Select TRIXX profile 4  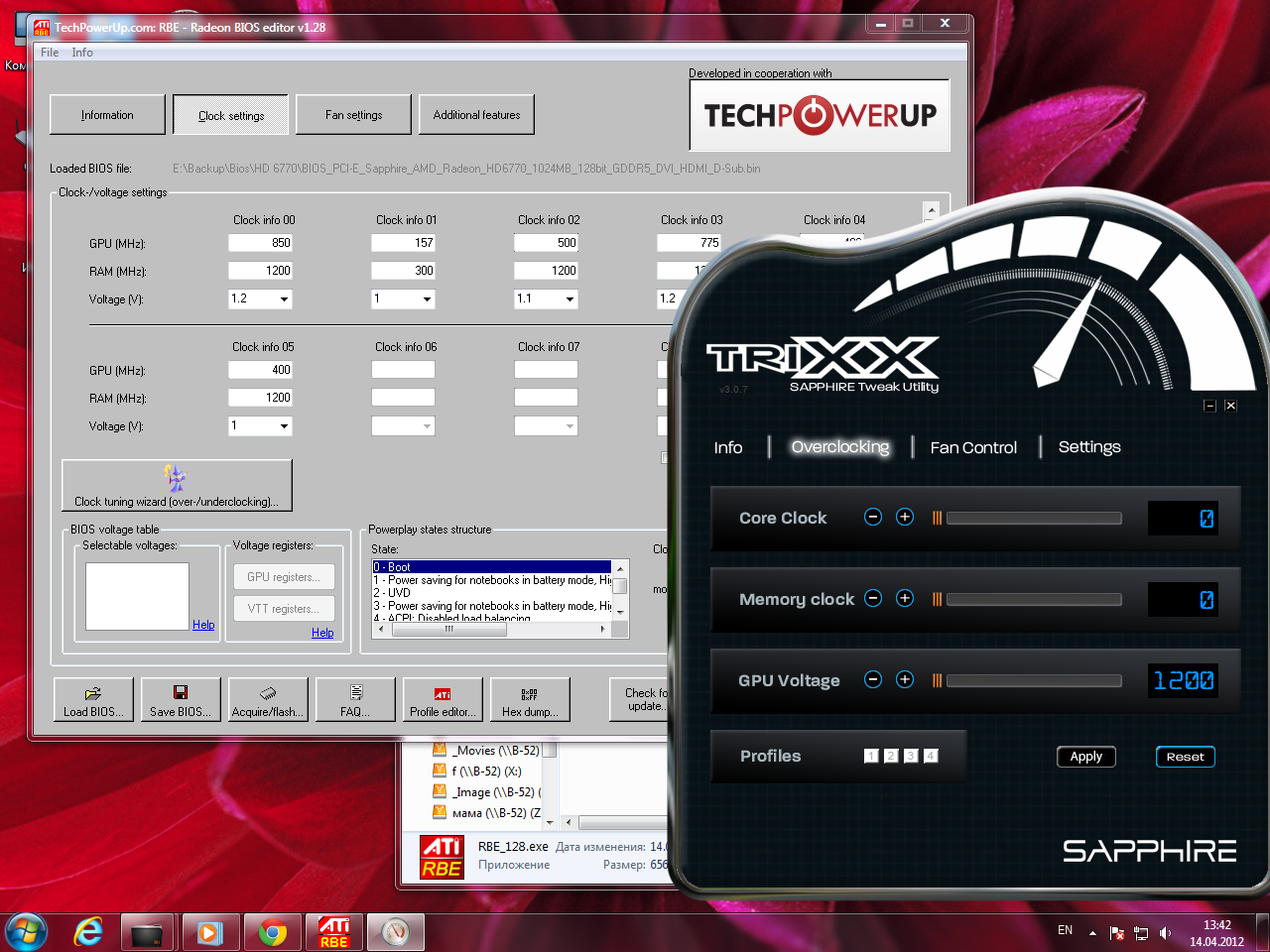coord(931,756)
